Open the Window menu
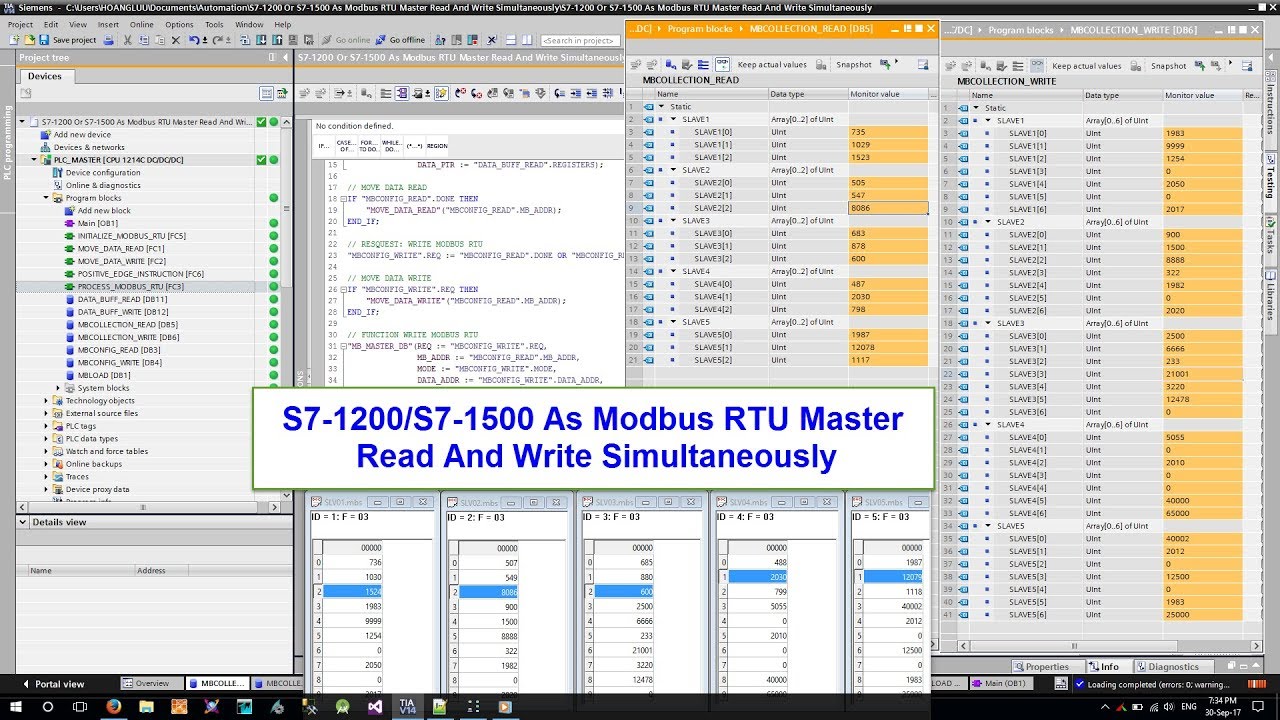 [249, 24]
